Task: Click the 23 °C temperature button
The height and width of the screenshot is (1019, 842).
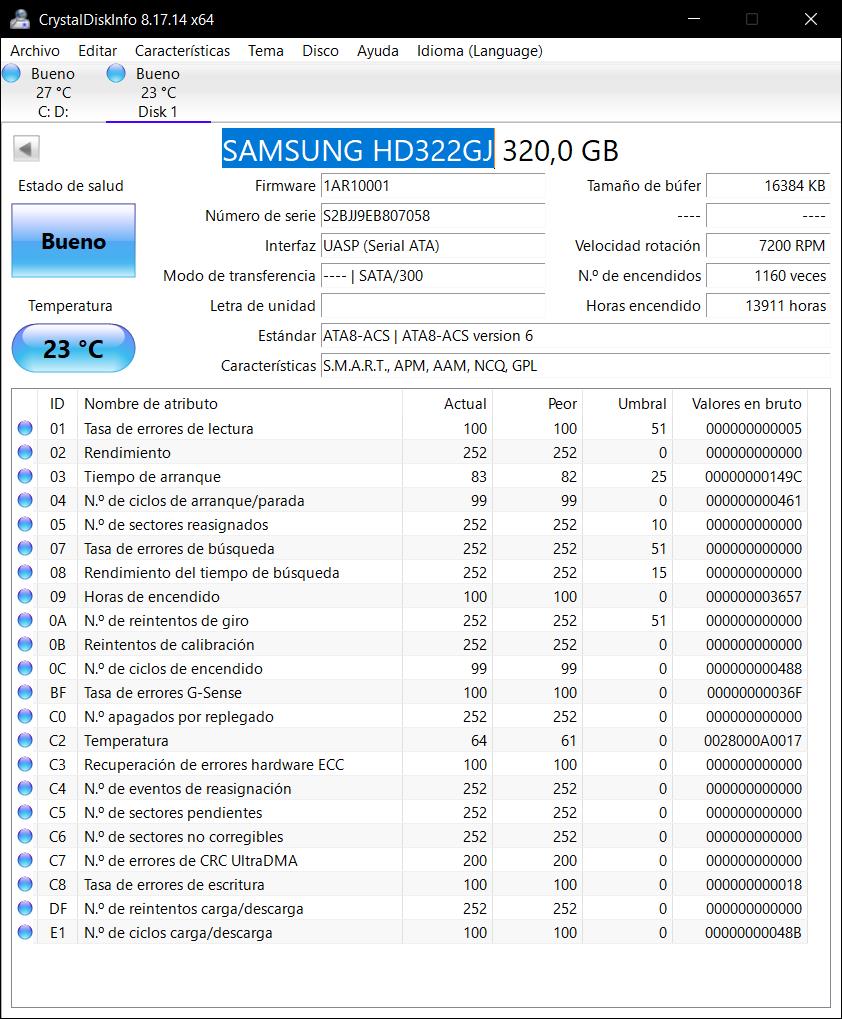Action: 73,348
